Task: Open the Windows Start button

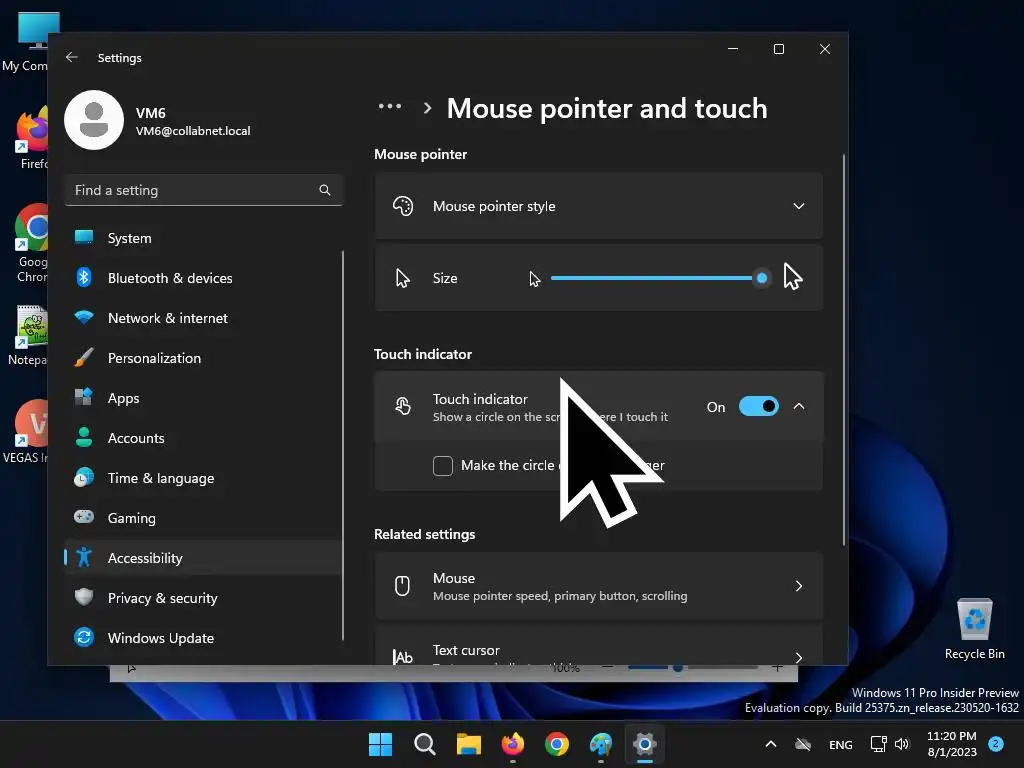Action: (380, 744)
